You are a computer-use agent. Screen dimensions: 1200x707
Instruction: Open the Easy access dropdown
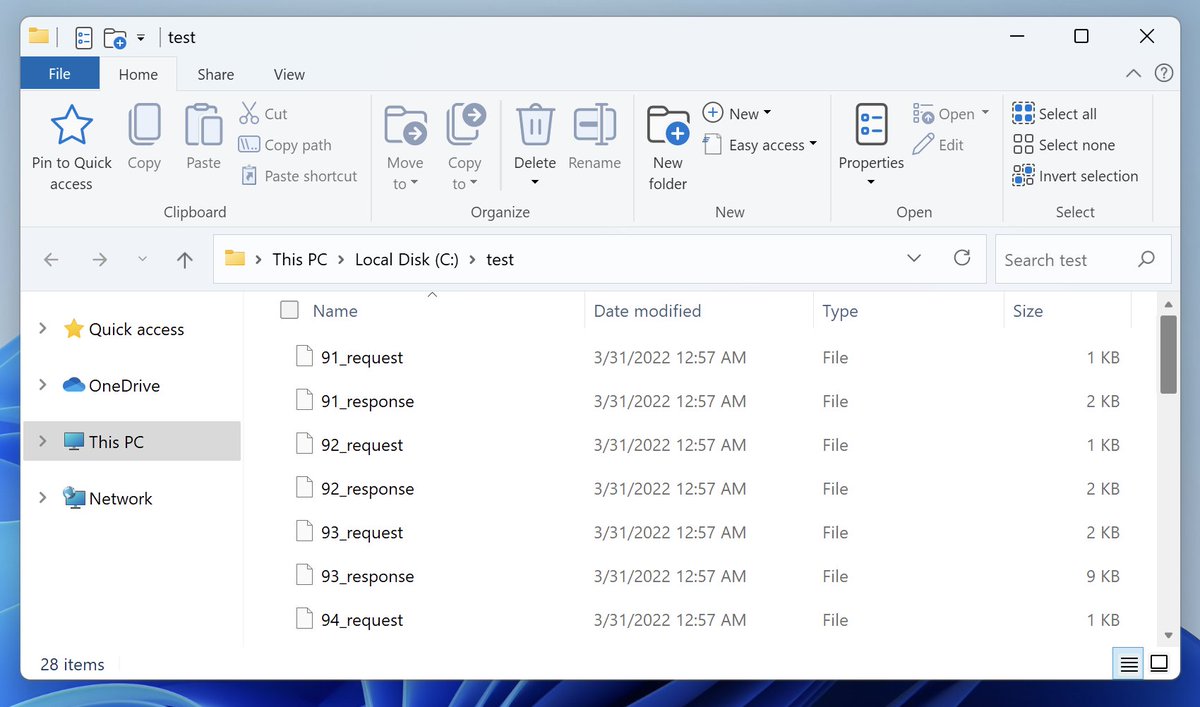[760, 145]
